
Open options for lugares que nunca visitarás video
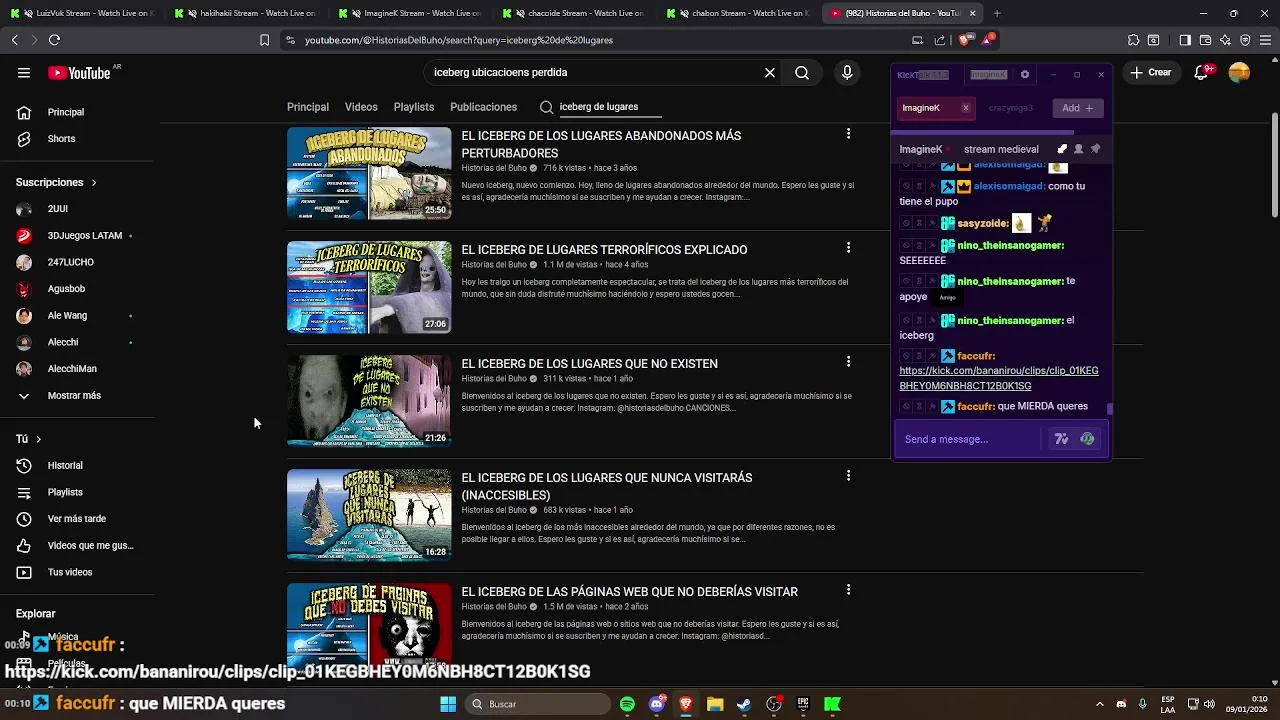coord(848,476)
